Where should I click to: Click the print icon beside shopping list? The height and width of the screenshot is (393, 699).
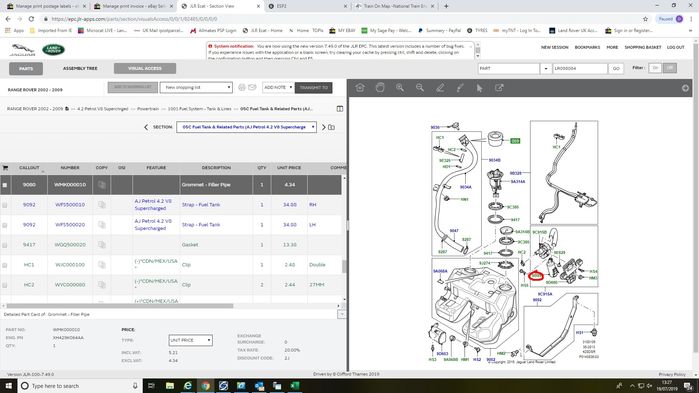[242, 87]
